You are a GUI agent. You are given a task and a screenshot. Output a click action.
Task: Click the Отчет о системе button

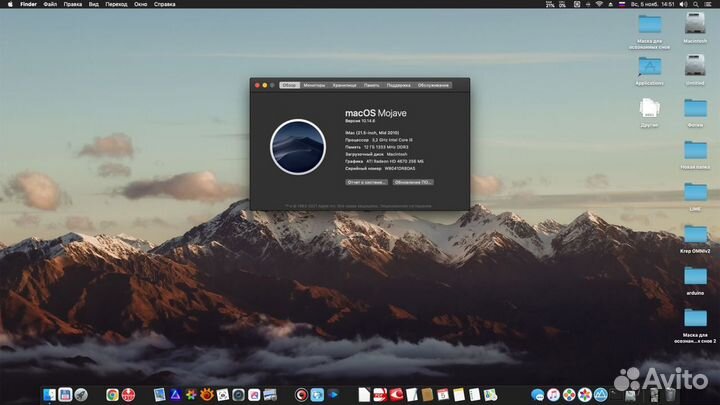[366, 182]
